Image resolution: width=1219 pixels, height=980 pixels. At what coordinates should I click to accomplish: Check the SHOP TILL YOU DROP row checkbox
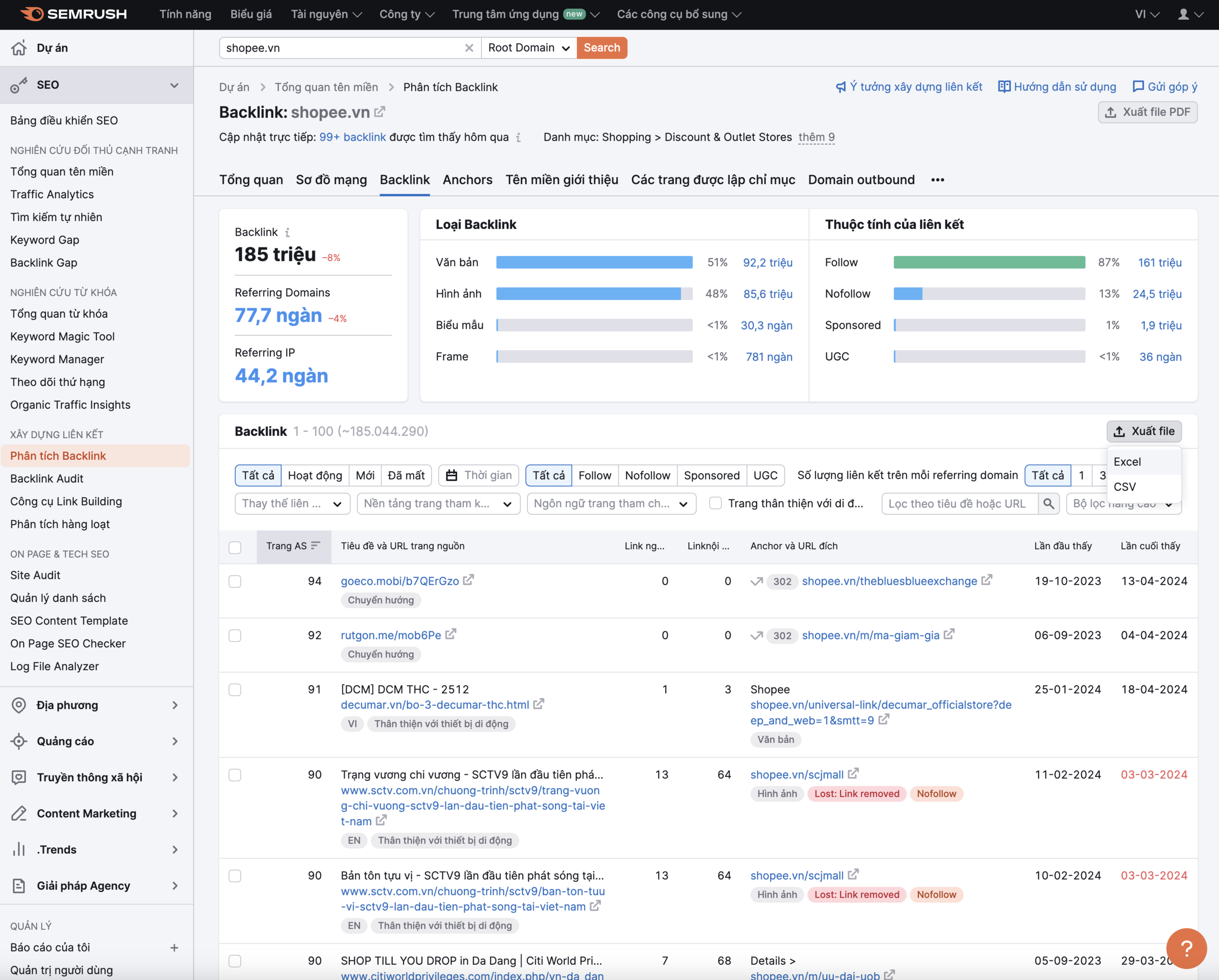[x=235, y=961]
